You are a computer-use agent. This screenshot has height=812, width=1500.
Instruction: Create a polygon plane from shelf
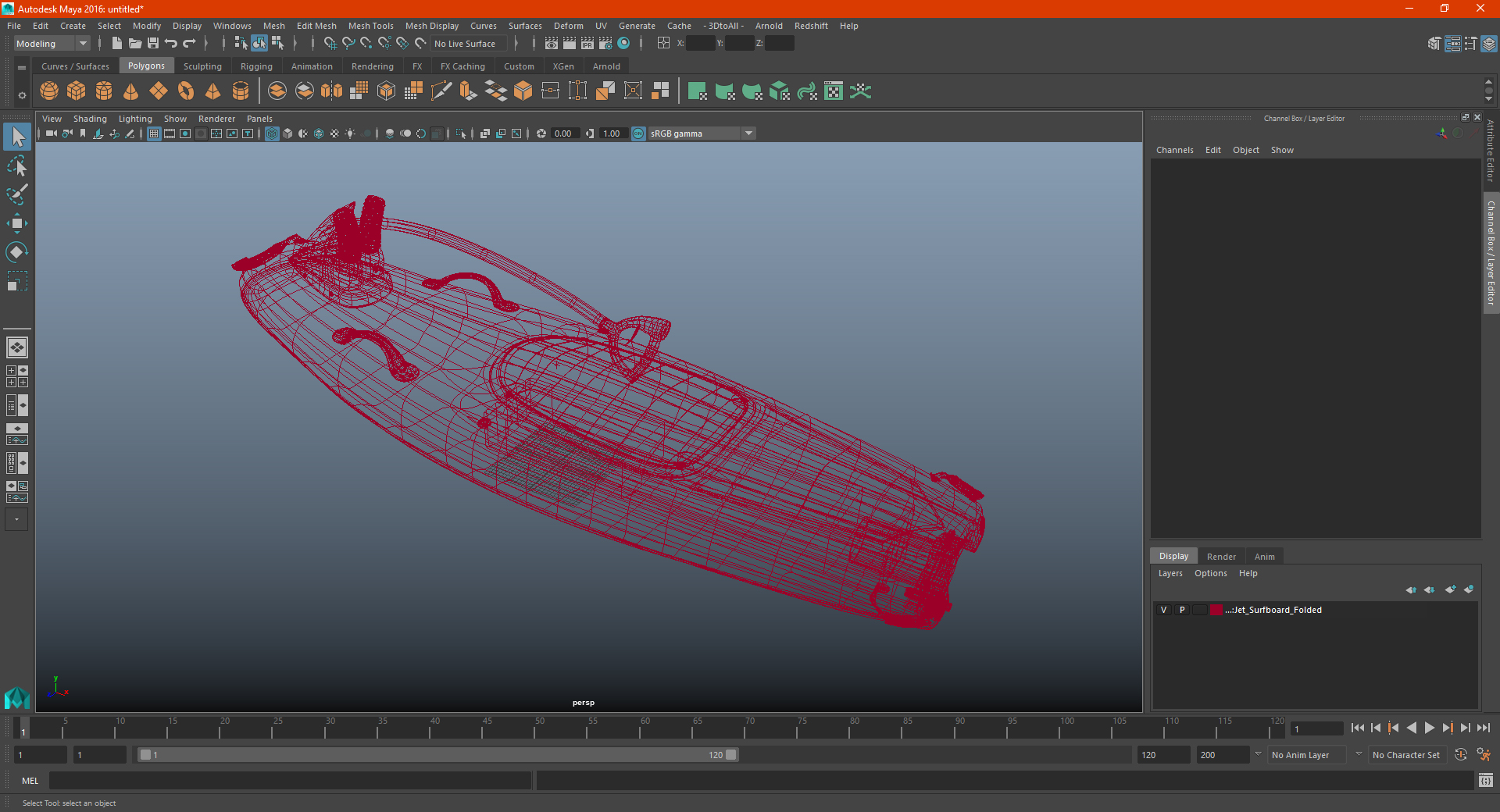(159, 91)
